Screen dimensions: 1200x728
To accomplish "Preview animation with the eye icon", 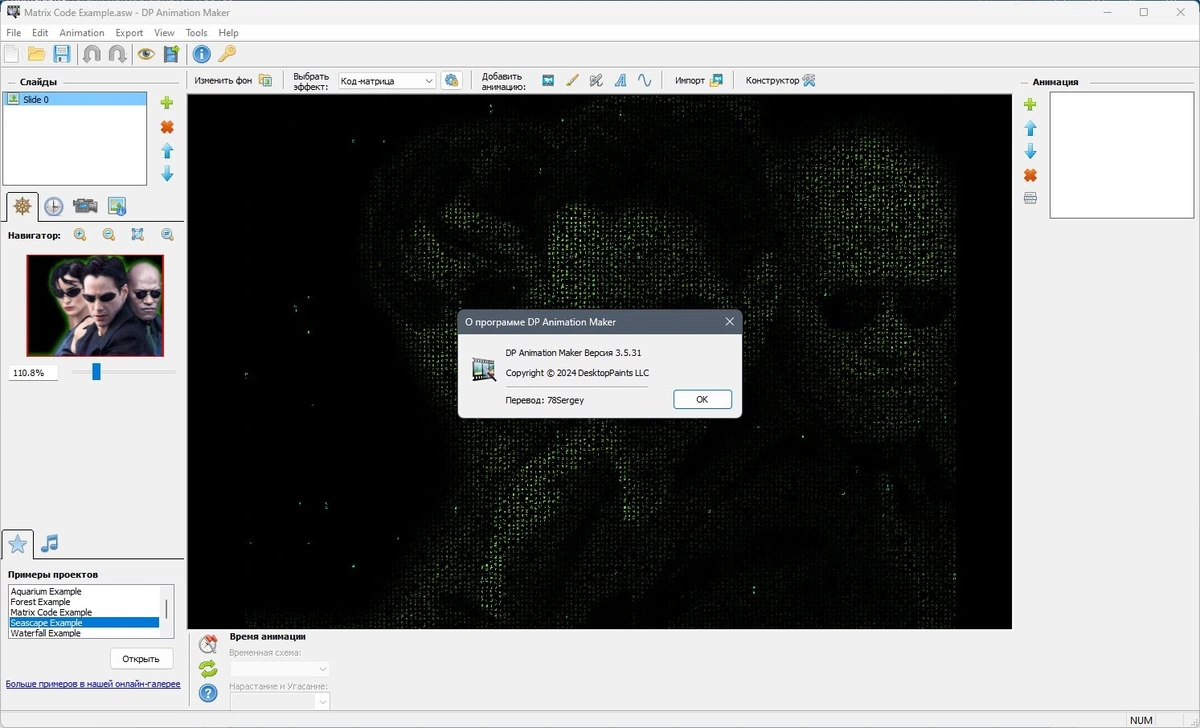I will [146, 54].
